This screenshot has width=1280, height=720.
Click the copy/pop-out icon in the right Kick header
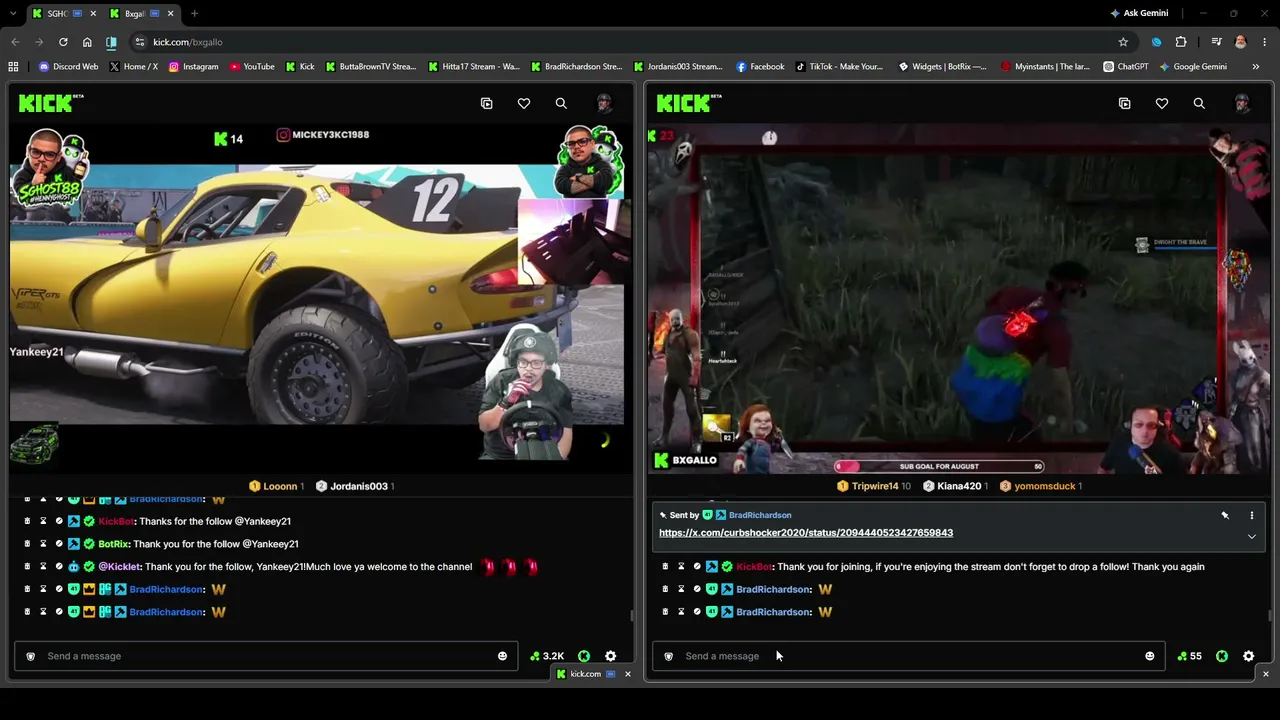coord(1125,103)
